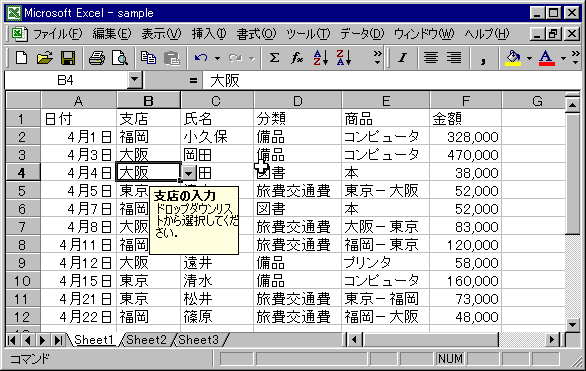Click the 4月15日 date cell

(78, 281)
